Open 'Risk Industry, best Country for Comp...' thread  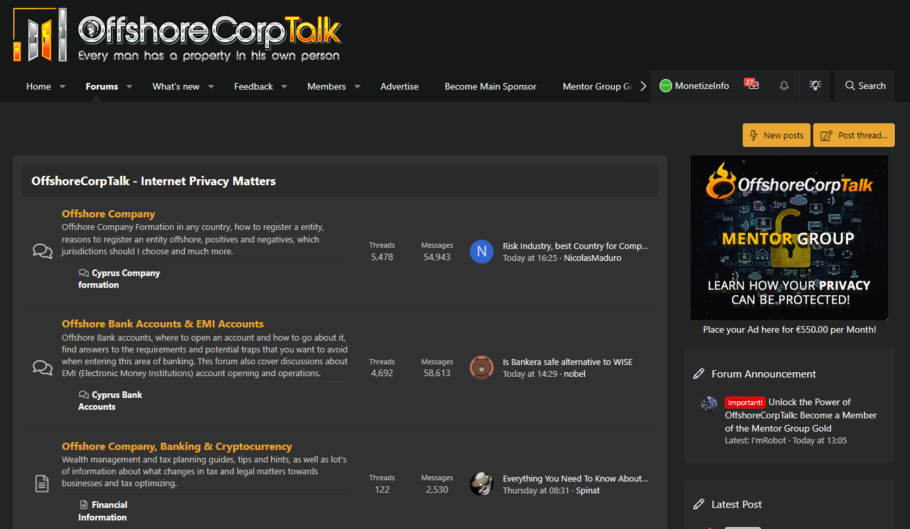[x=575, y=246]
